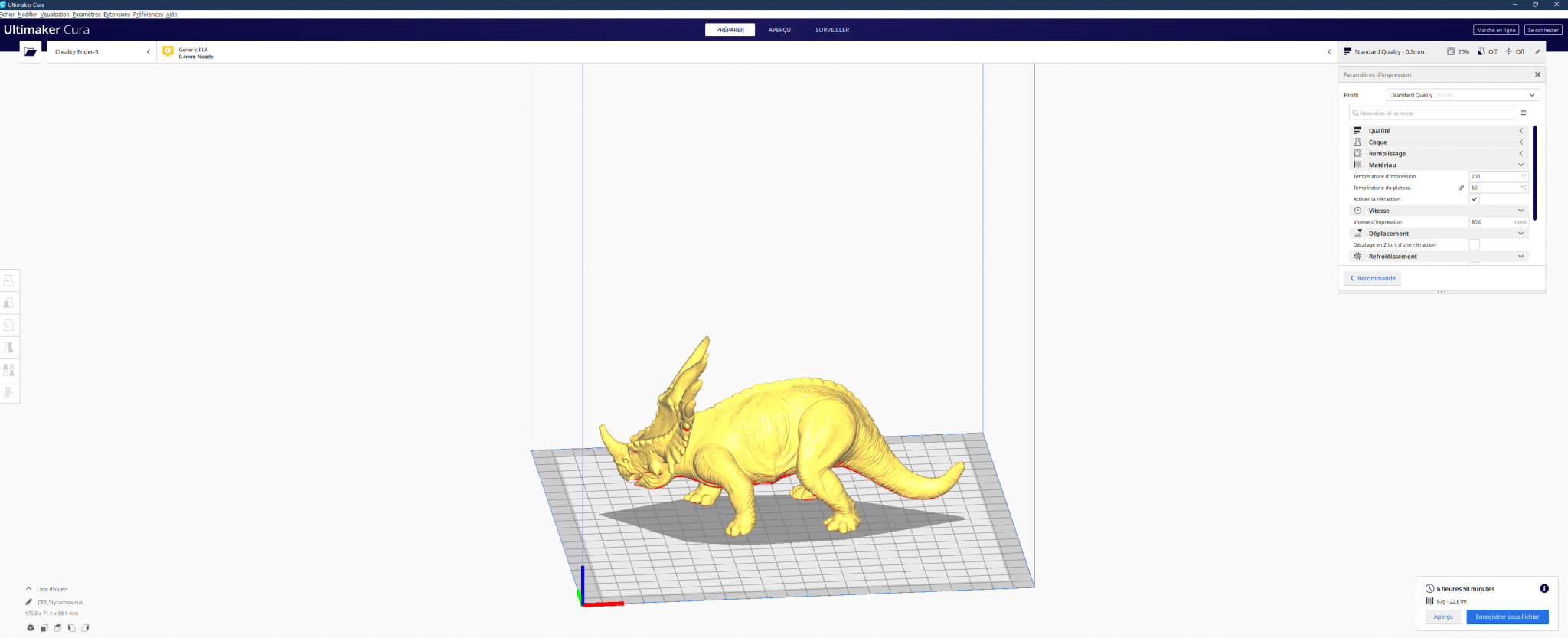Switch to the 3D view cube icon

pos(31,628)
